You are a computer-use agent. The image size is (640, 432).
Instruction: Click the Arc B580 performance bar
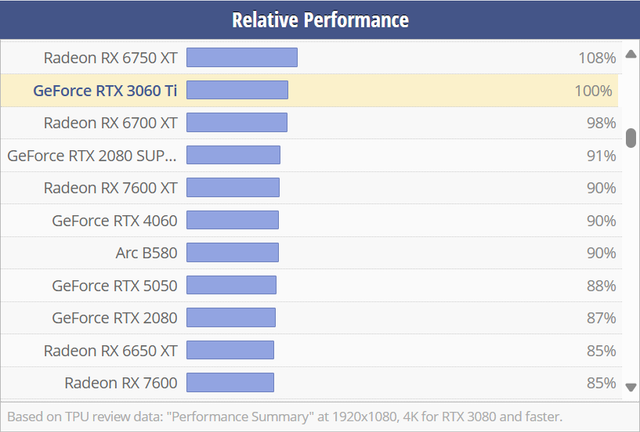[x=232, y=252]
